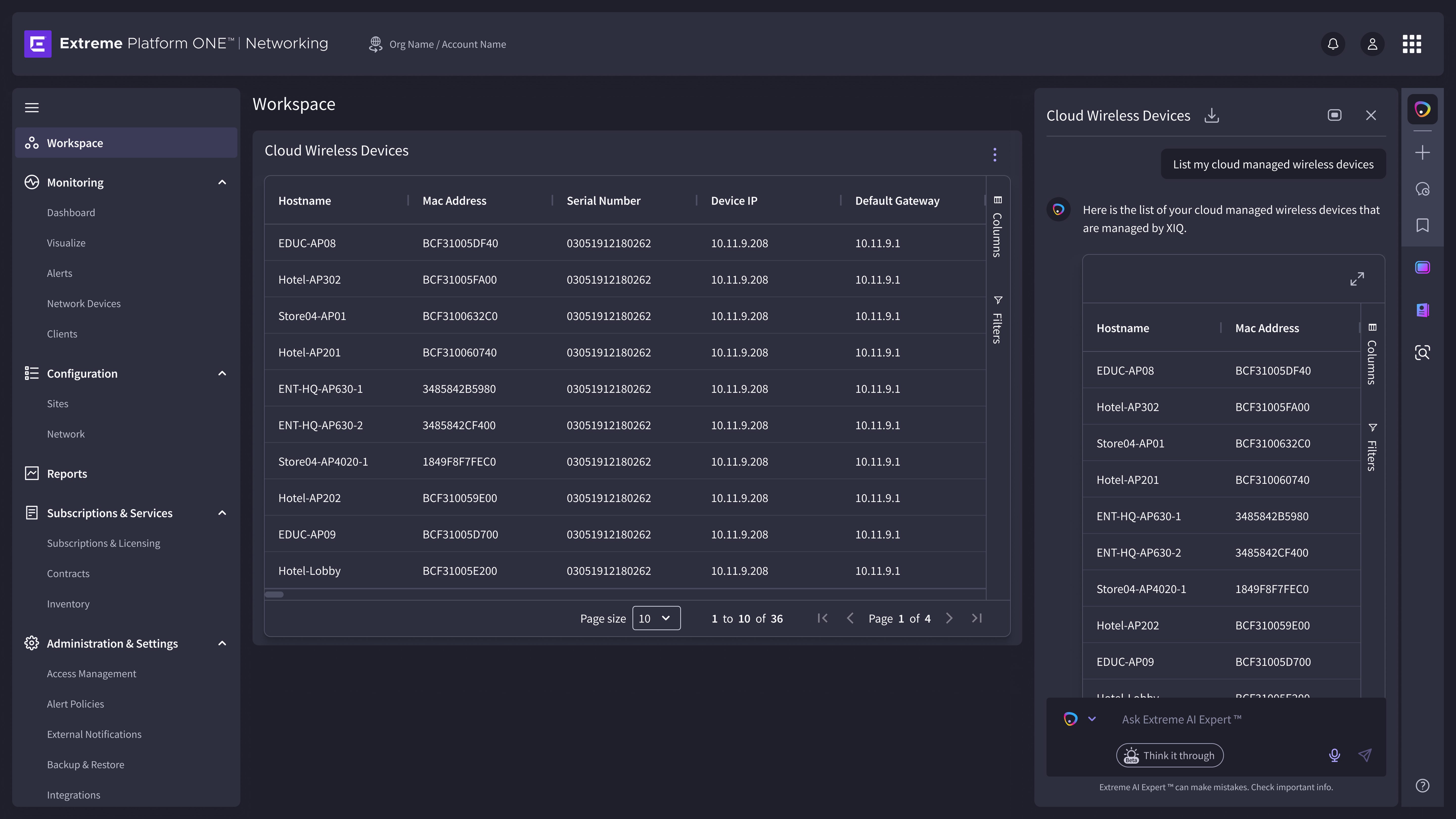The width and height of the screenshot is (1456, 819).
Task: Select Hotel-AP202 row in chat table
Action: 1221,625
